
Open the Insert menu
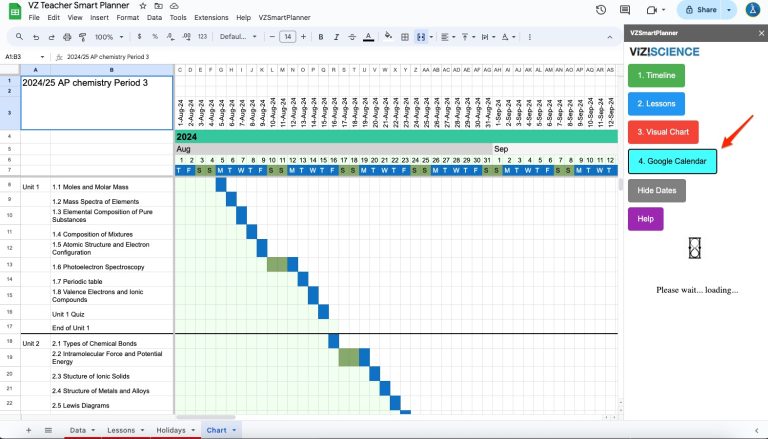click(x=99, y=17)
